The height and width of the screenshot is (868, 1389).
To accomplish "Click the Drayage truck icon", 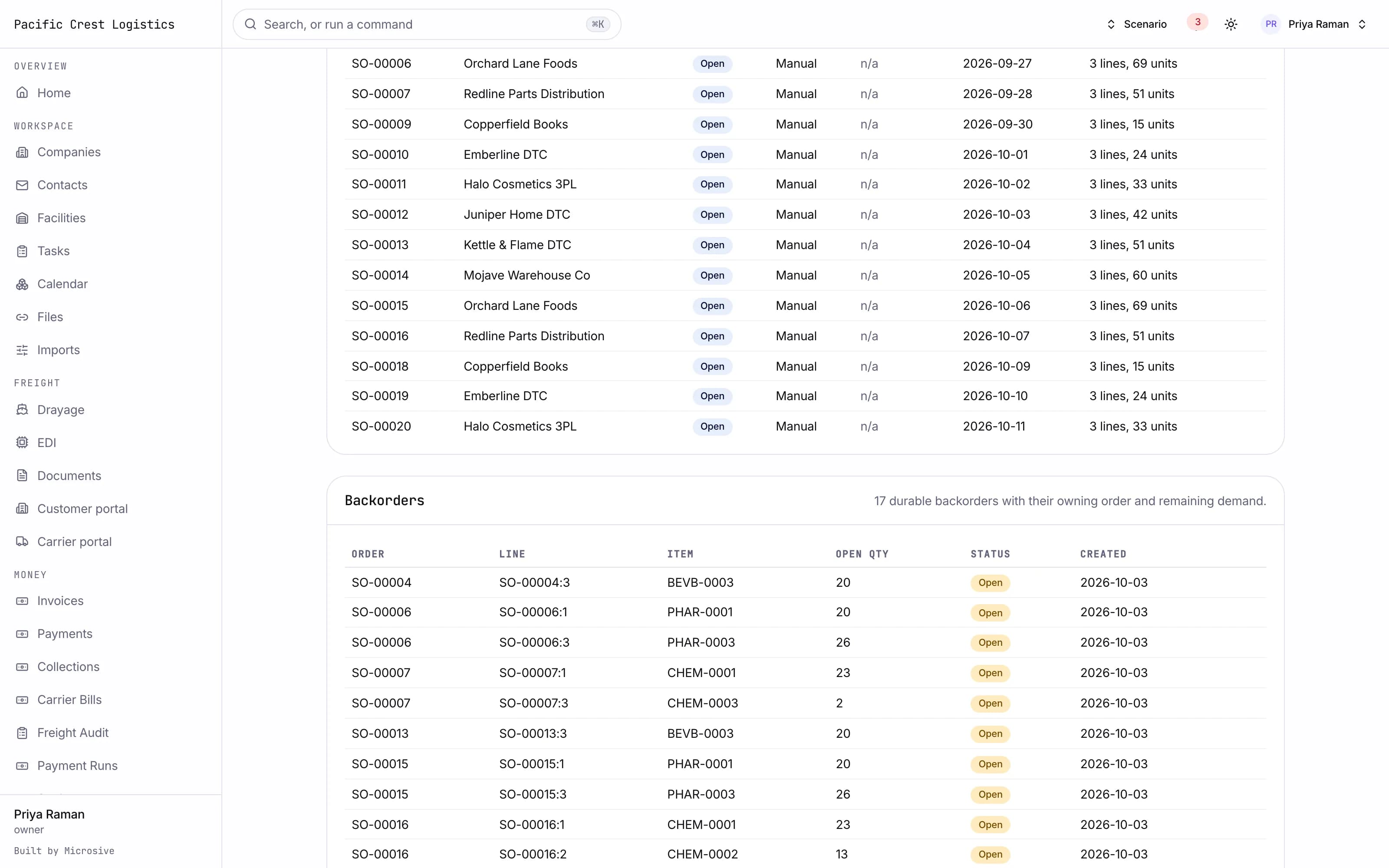I will [22, 410].
